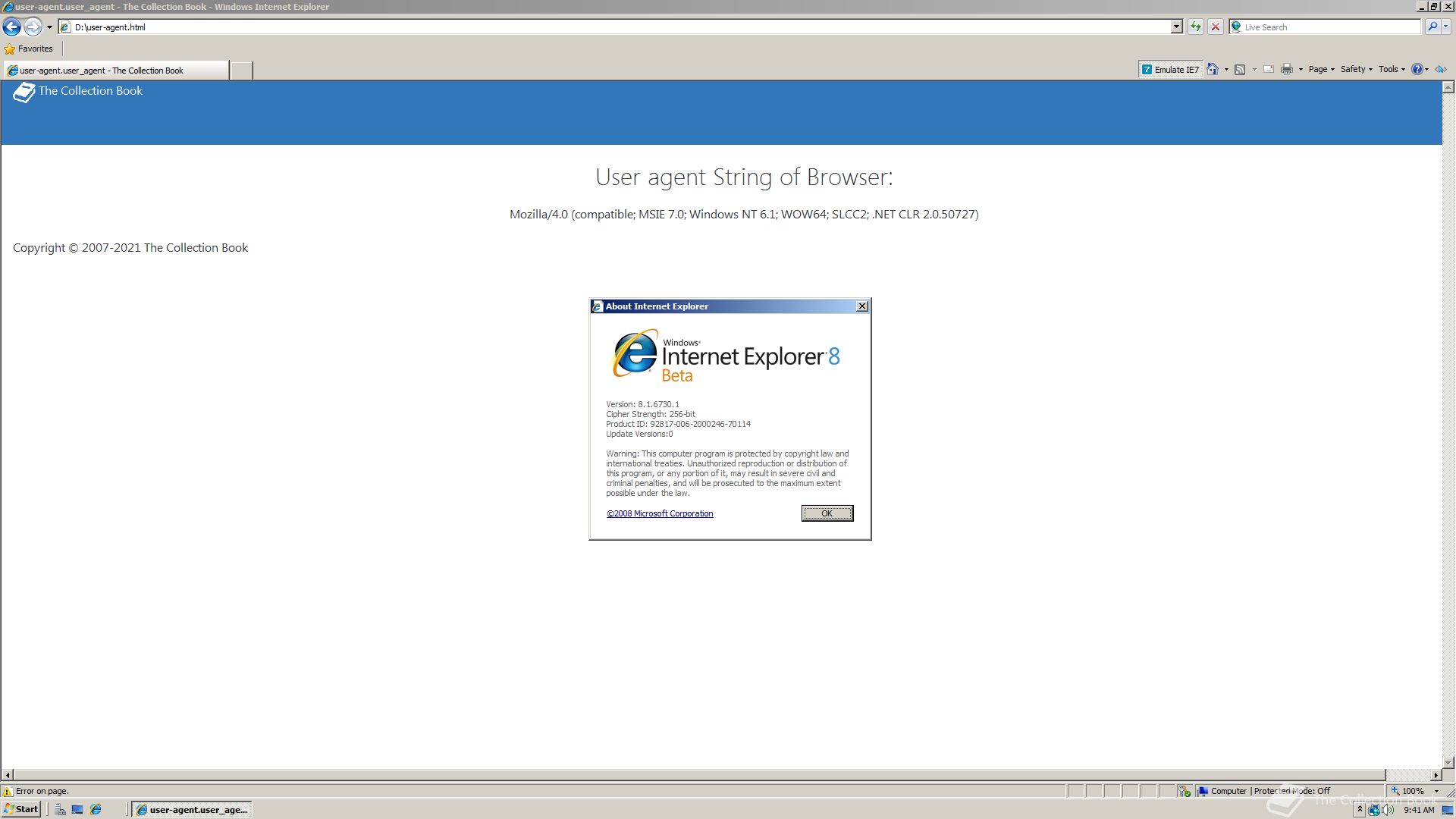Open the ©2008 Microsoft Corporation link

(660, 513)
